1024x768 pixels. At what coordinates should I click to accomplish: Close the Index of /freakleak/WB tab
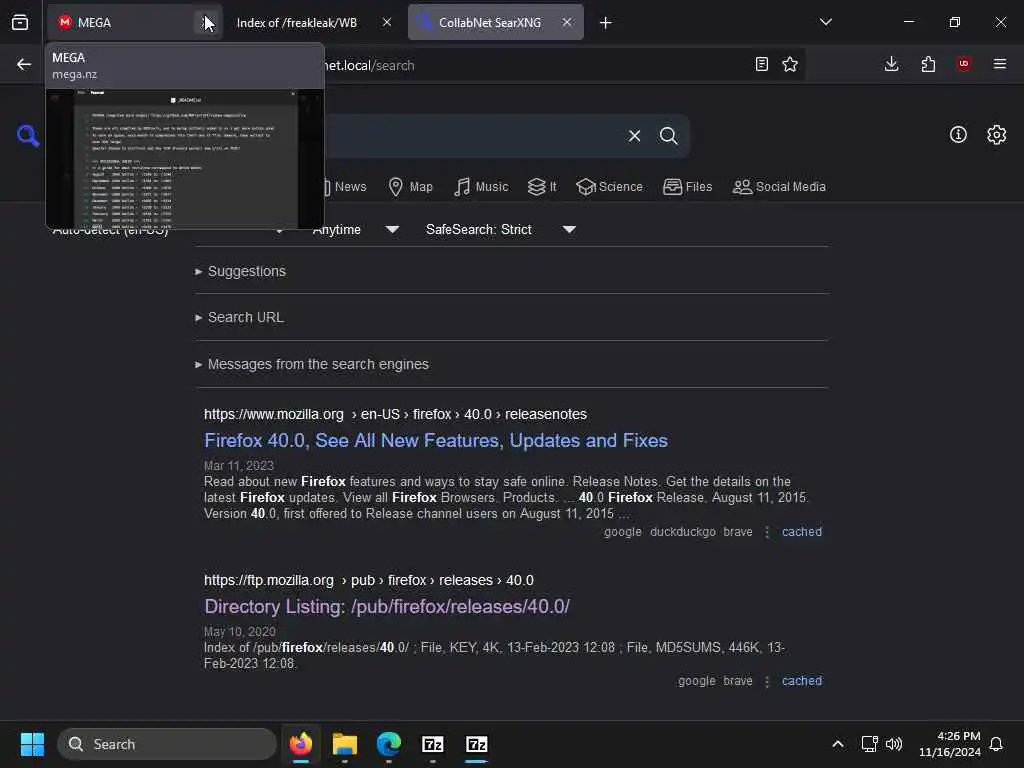[387, 22]
